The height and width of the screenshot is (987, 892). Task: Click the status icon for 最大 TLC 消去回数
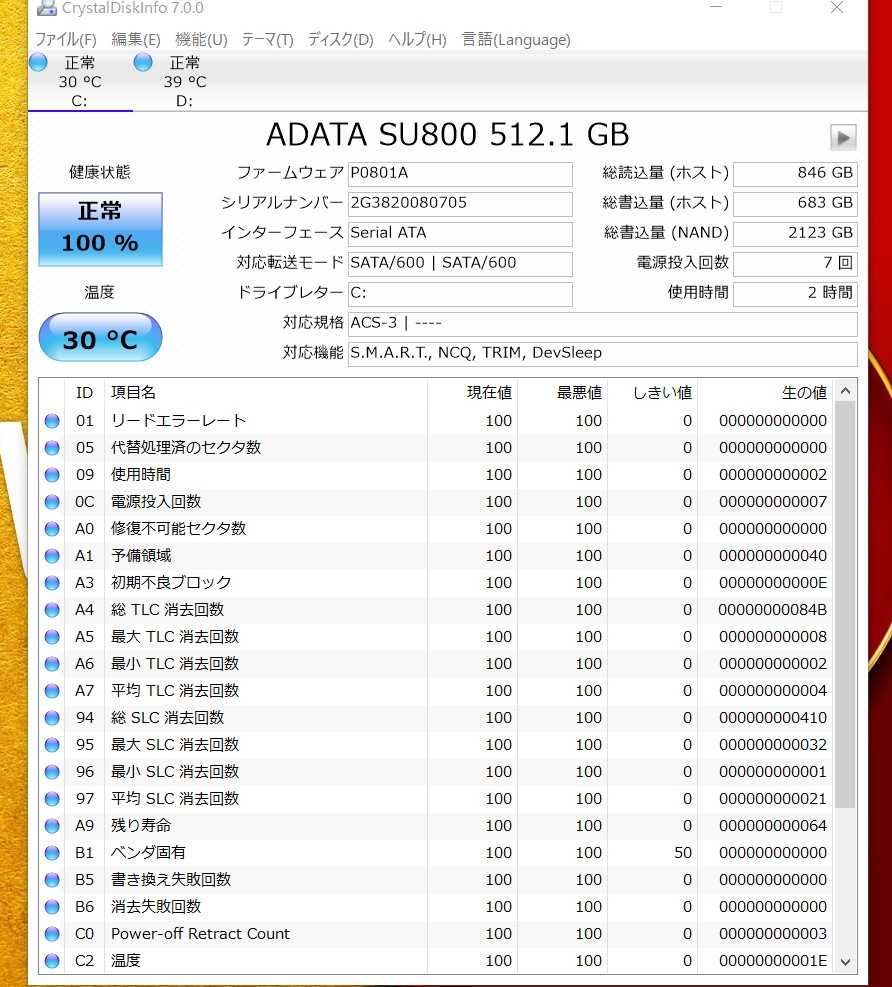52,637
